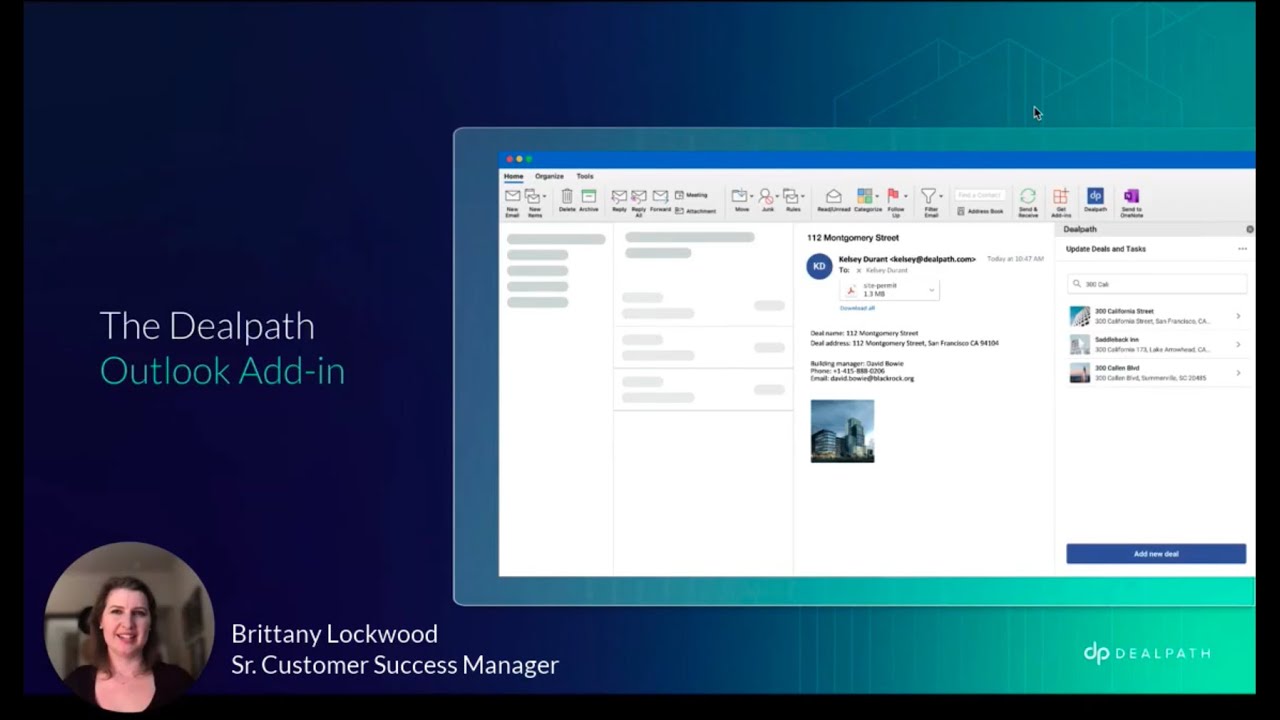Click the Saddleback Inn thumbnail
1280x720 pixels.
pyautogui.click(x=1080, y=345)
